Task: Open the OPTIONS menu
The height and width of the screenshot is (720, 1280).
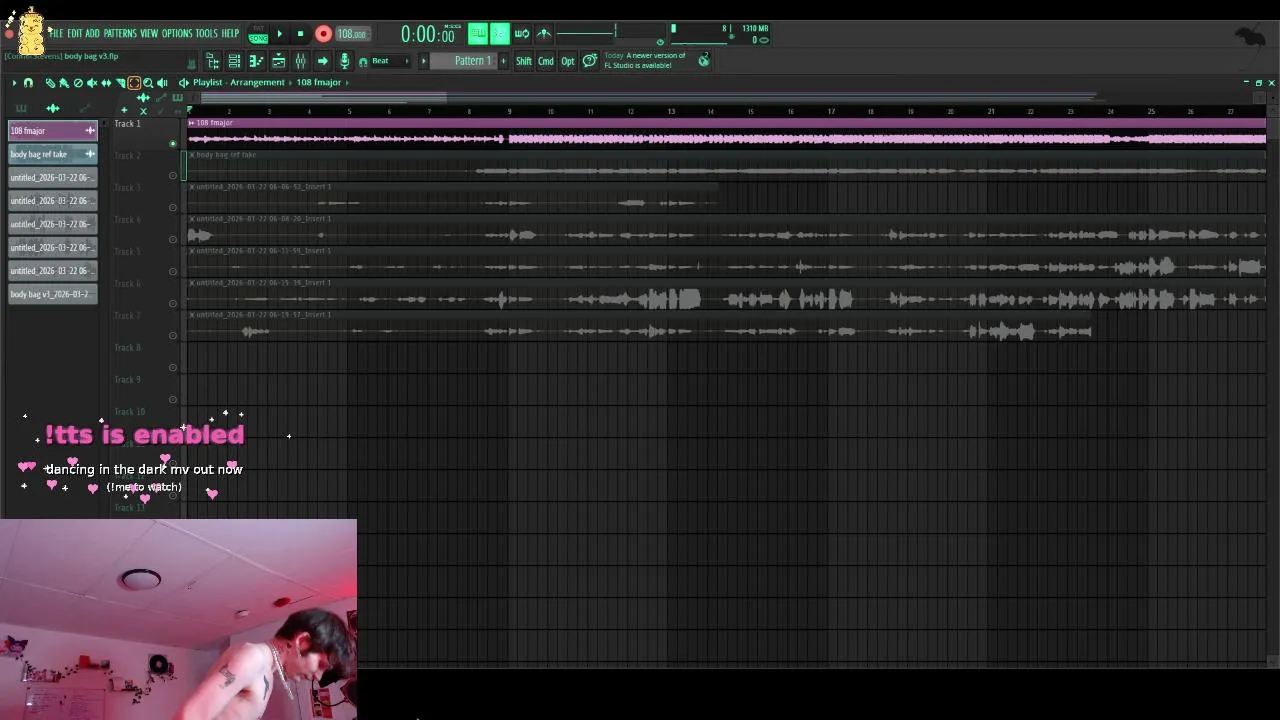Action: click(x=177, y=33)
